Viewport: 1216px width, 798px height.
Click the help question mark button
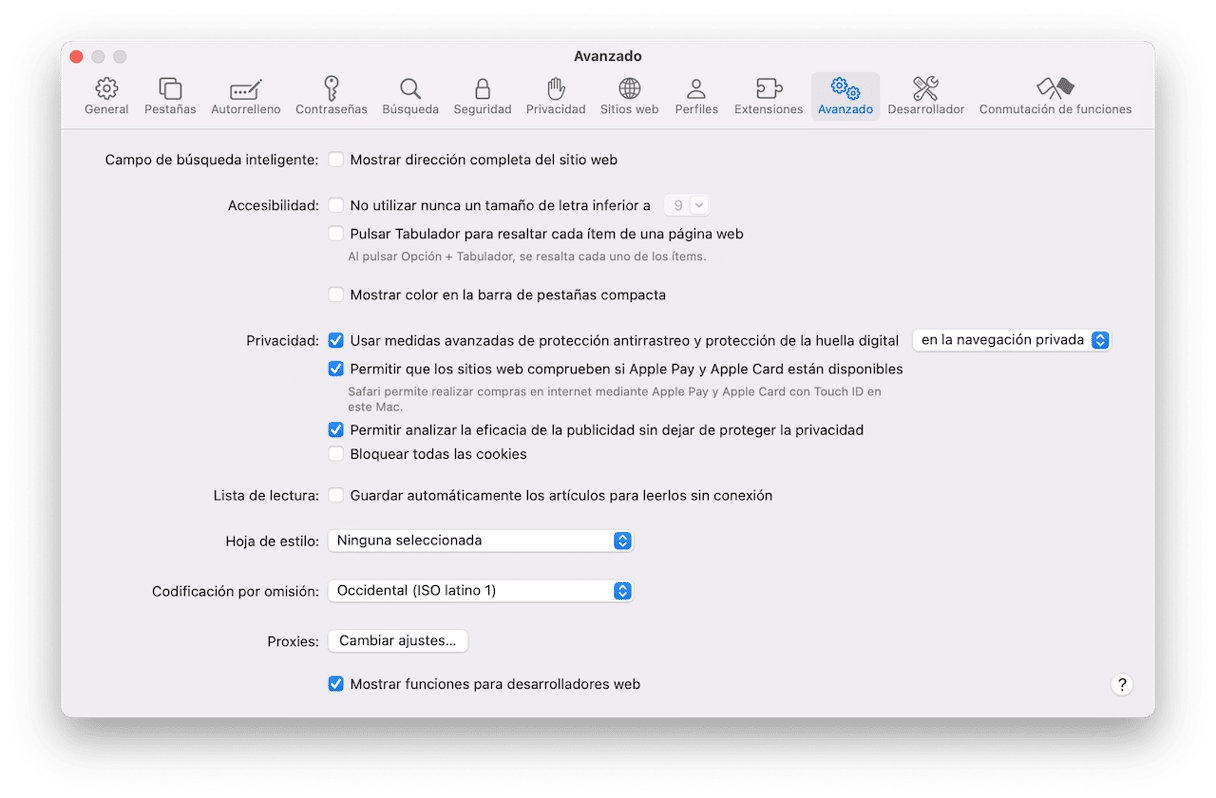tap(1122, 685)
